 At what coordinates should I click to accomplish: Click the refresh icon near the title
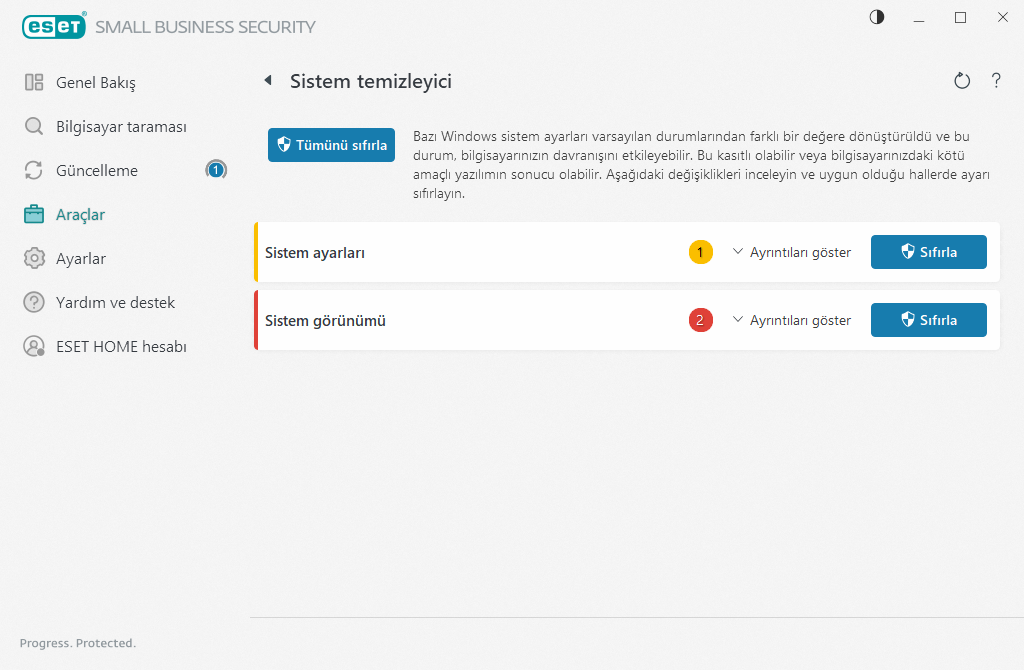[x=962, y=81]
